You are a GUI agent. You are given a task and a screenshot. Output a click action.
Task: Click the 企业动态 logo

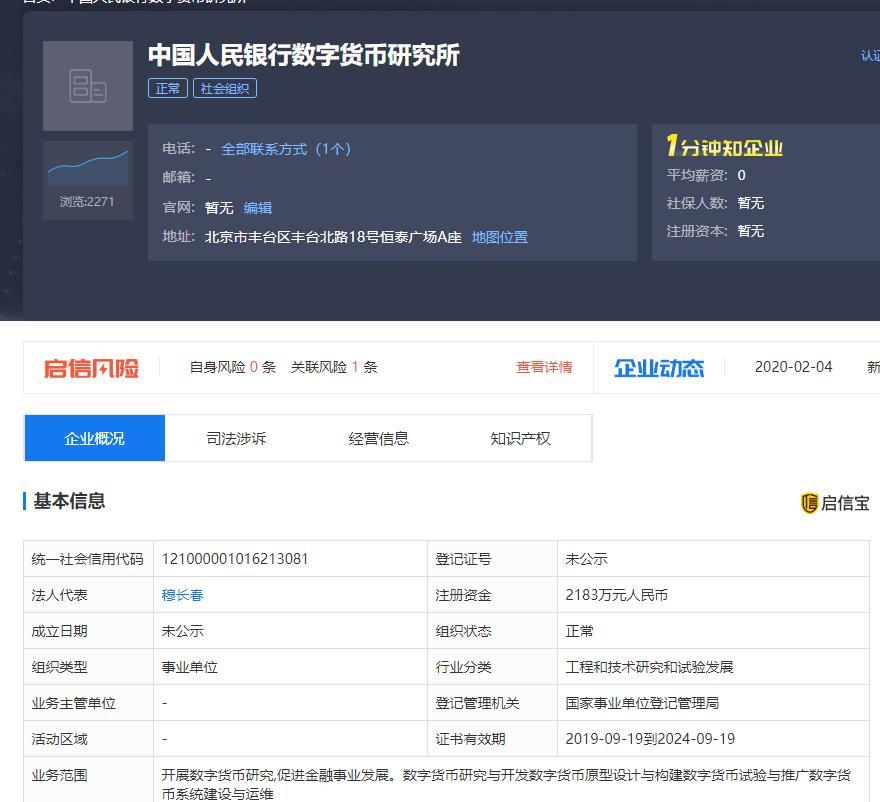659,368
